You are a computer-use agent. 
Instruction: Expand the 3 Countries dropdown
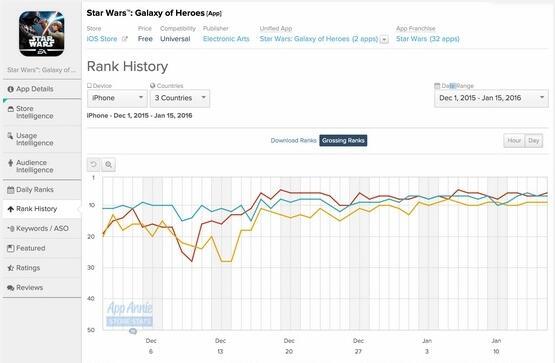pos(180,98)
